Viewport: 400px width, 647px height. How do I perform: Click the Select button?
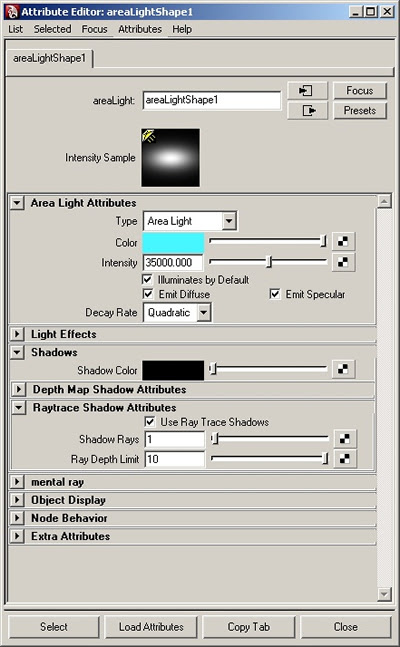coord(54,627)
